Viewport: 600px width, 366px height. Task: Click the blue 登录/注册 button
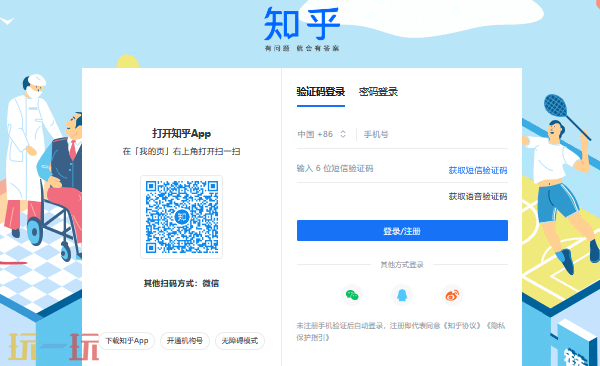coord(402,230)
